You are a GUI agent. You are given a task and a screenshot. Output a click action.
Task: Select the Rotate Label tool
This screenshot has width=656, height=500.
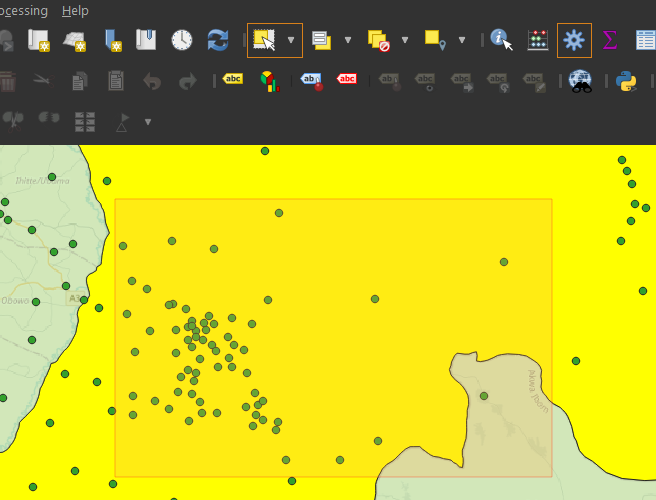tap(498, 81)
